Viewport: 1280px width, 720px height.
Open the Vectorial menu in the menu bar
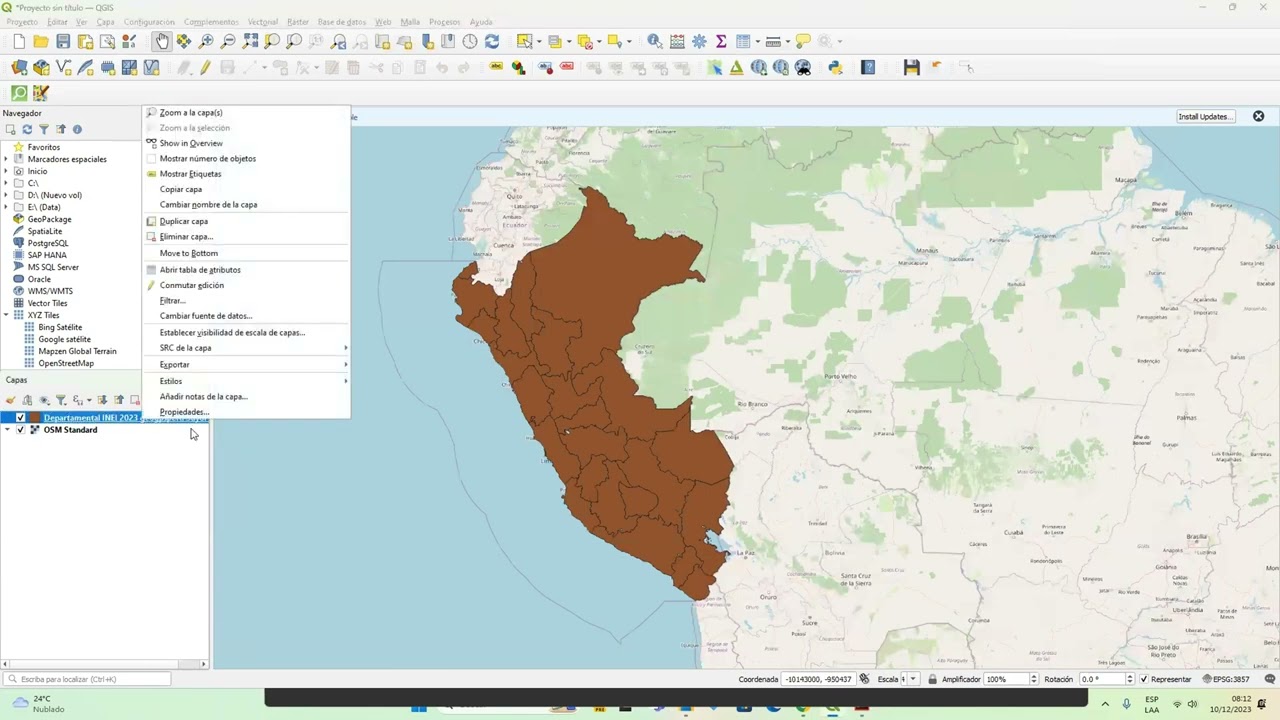click(263, 22)
